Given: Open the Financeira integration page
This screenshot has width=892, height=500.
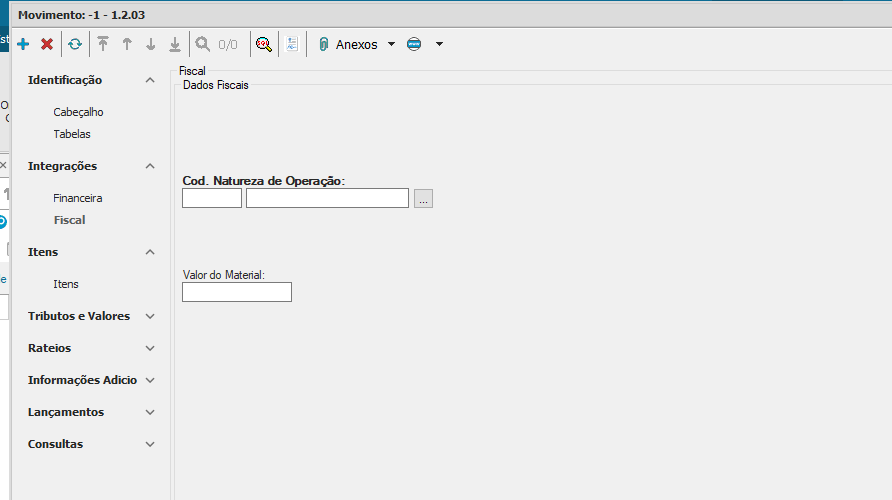Looking at the screenshot, I should (78, 198).
